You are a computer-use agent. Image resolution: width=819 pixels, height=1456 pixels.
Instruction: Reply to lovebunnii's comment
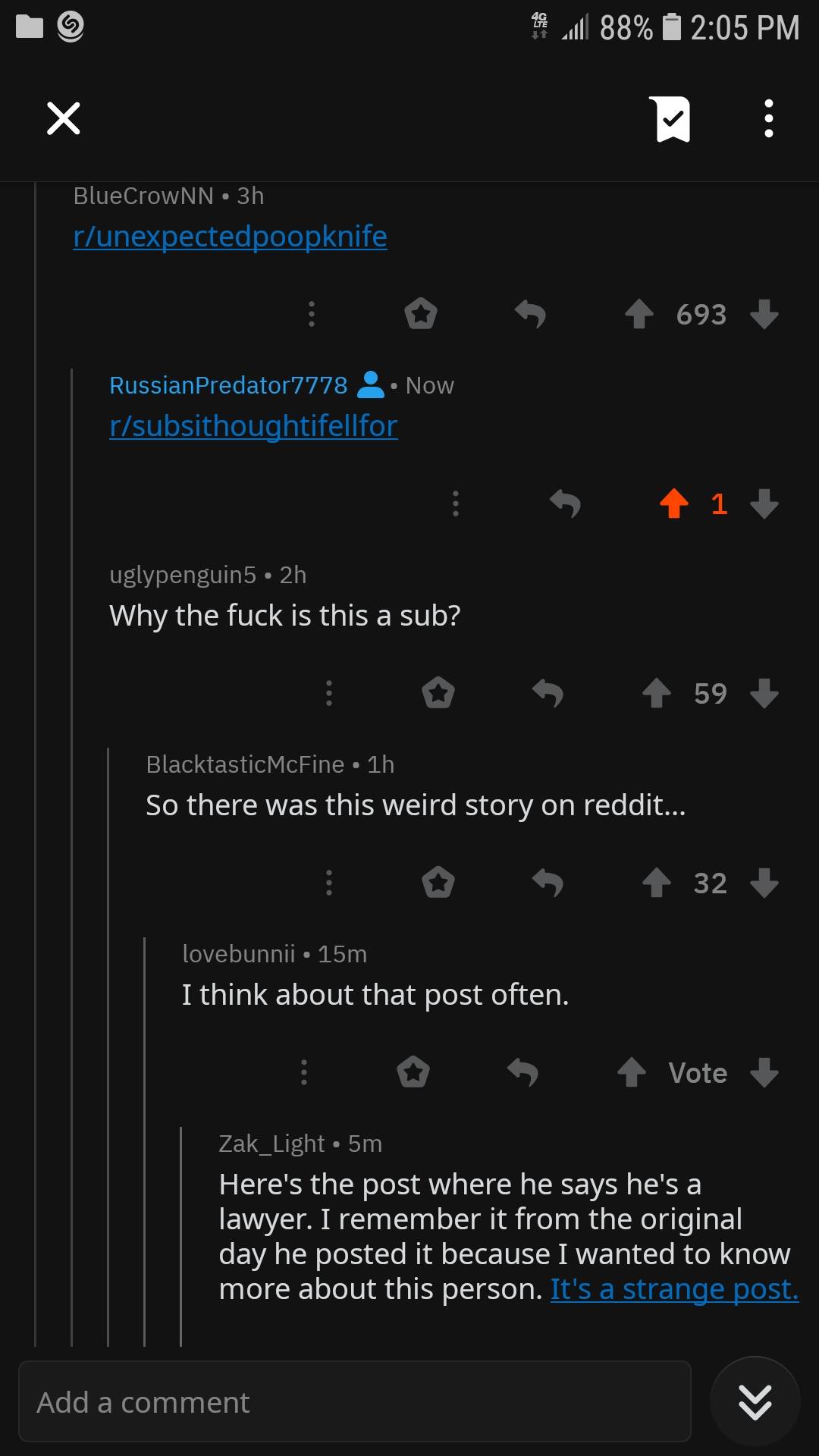point(522,1072)
